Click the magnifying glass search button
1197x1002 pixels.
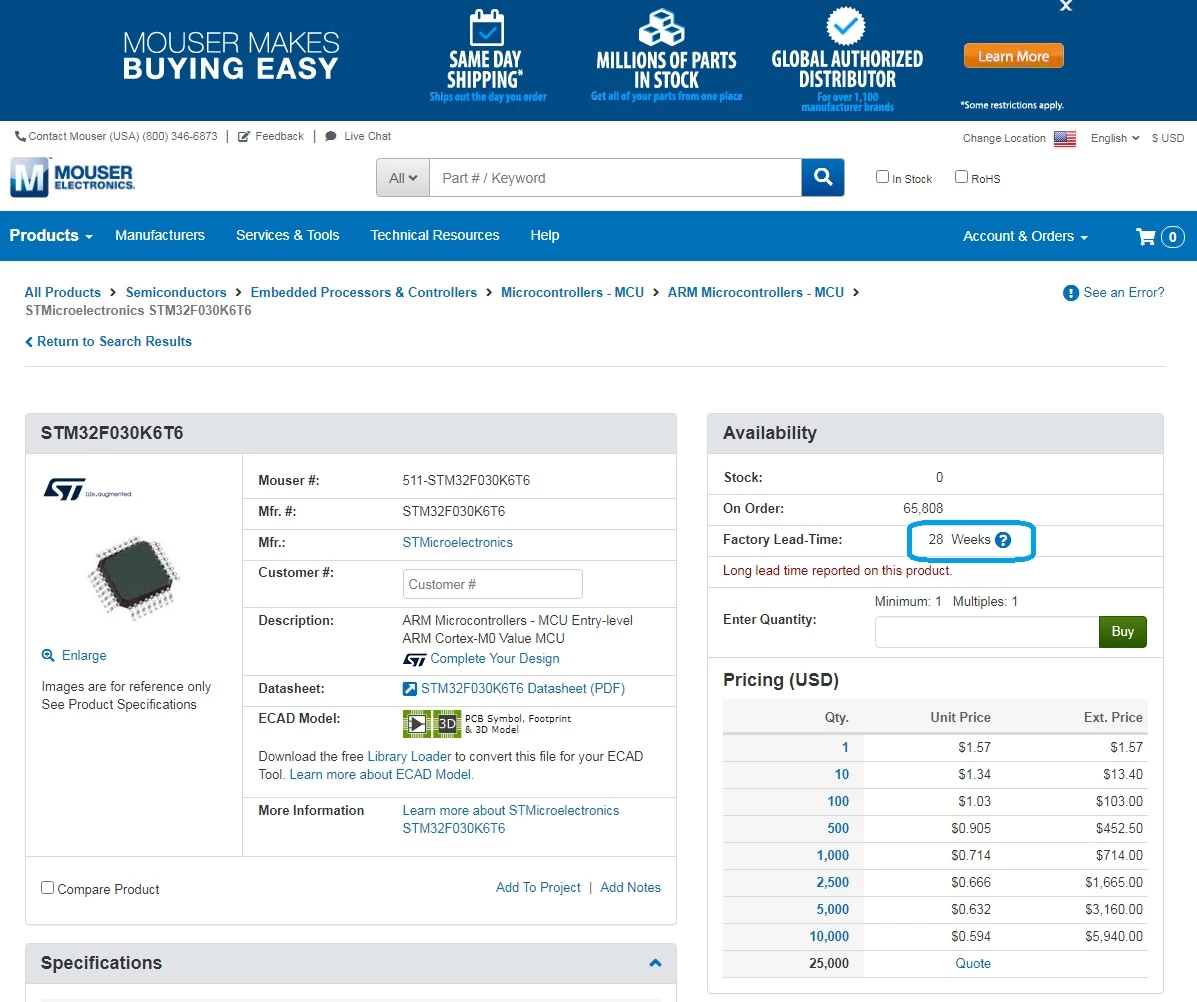pyautogui.click(x=823, y=178)
